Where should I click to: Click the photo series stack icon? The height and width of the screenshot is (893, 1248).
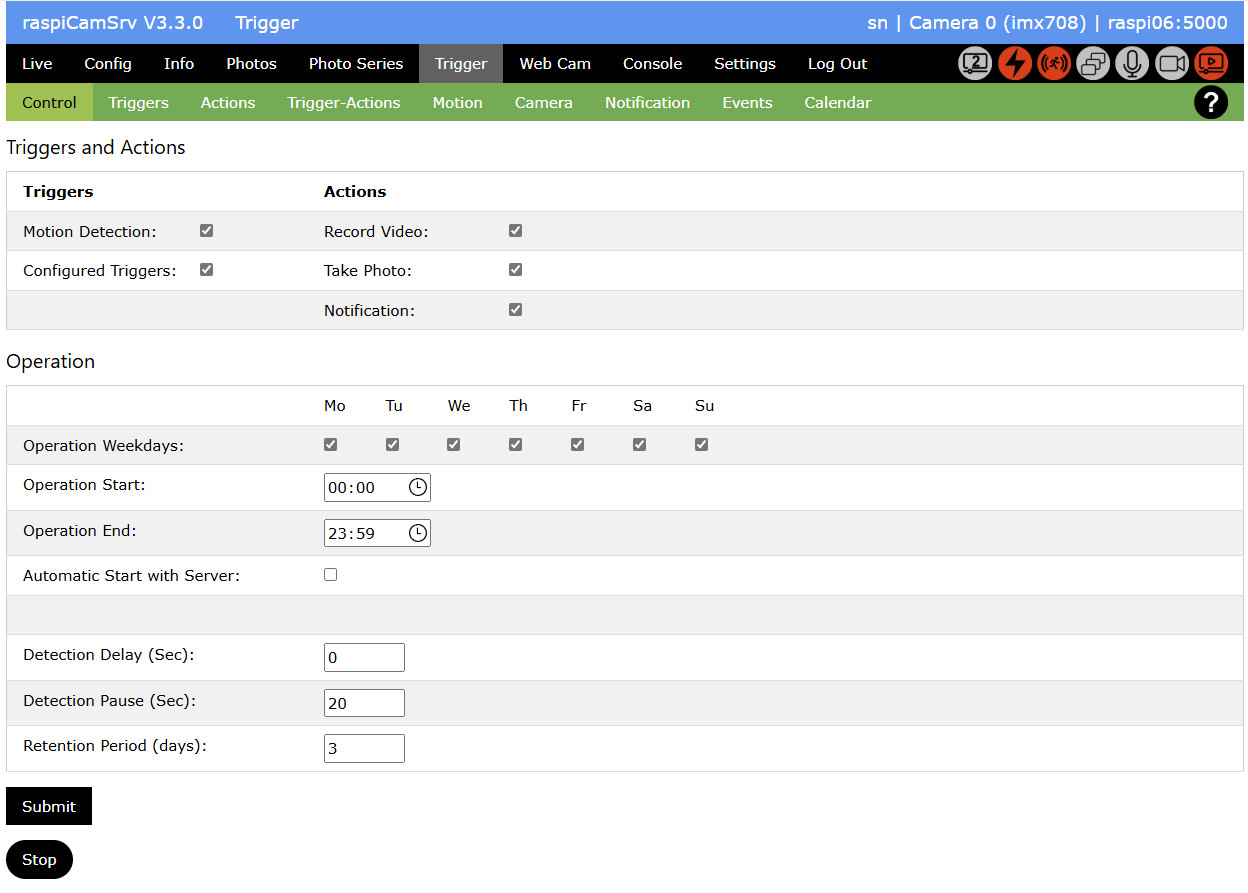[1092, 63]
